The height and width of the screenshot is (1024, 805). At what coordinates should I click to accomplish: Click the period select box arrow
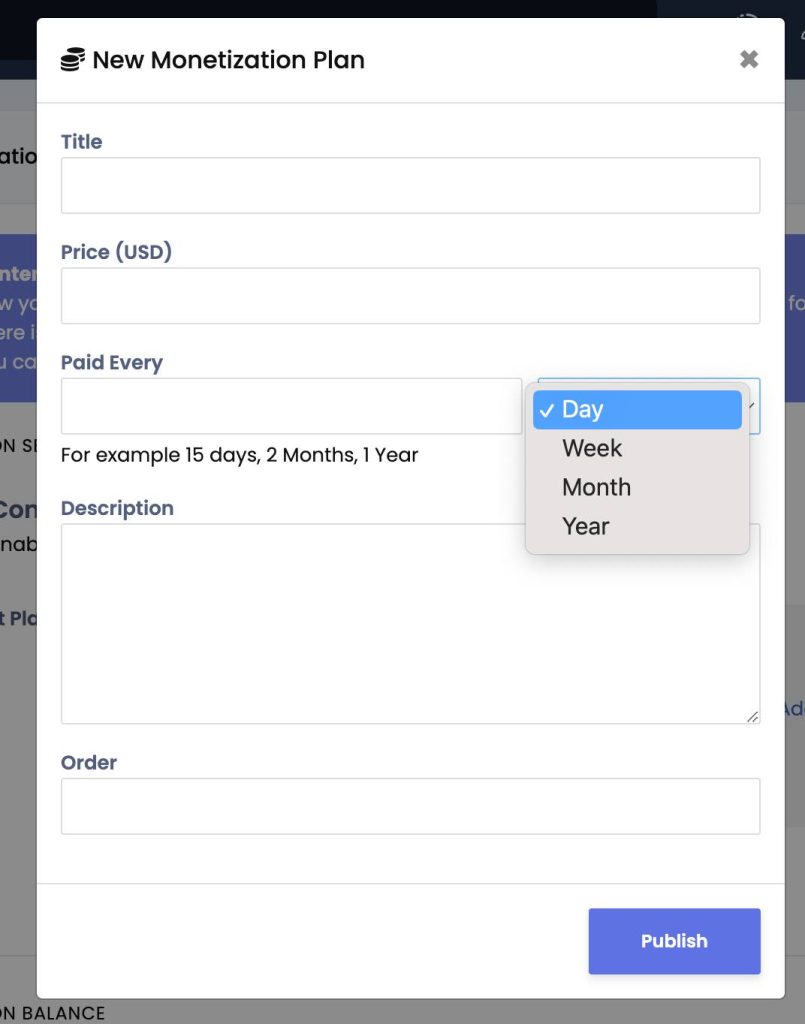751,406
